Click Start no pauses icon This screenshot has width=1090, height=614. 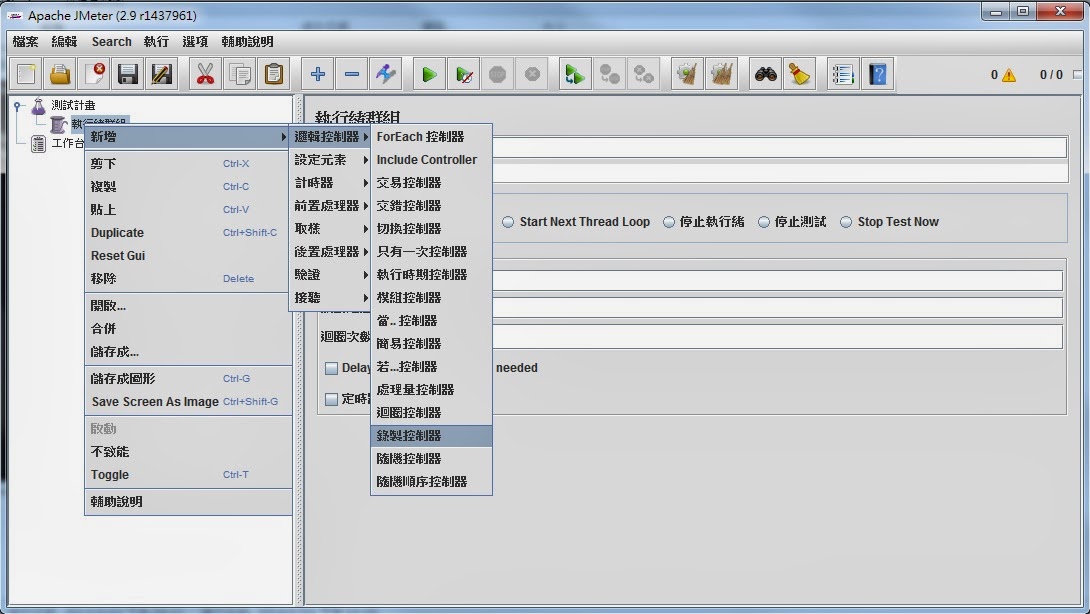point(464,74)
